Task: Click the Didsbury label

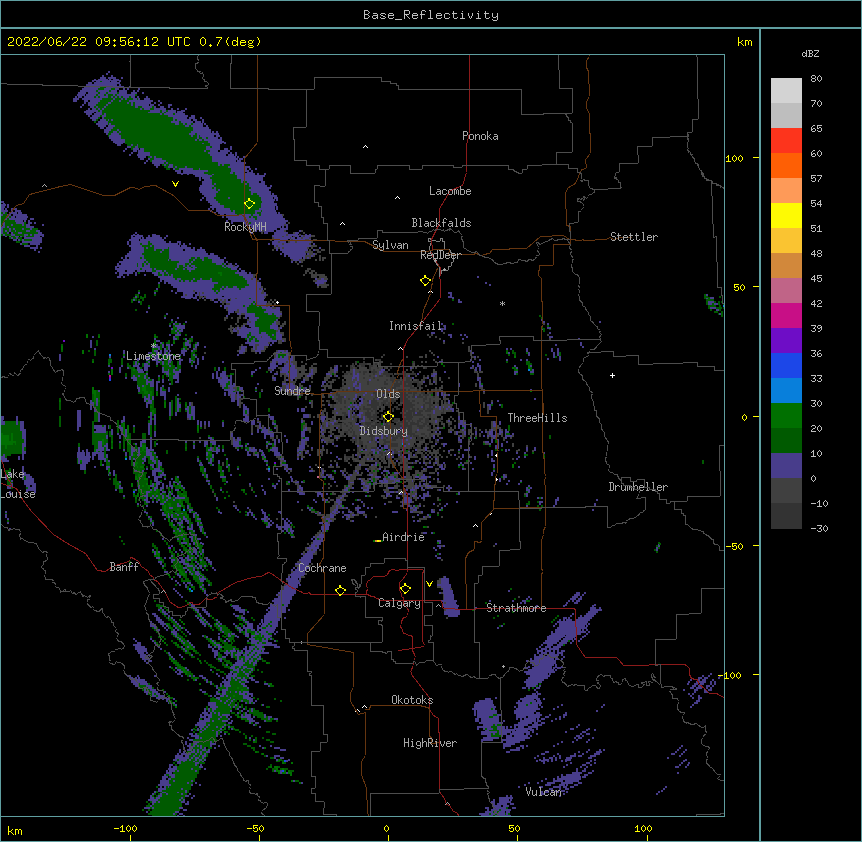Action: click(383, 431)
